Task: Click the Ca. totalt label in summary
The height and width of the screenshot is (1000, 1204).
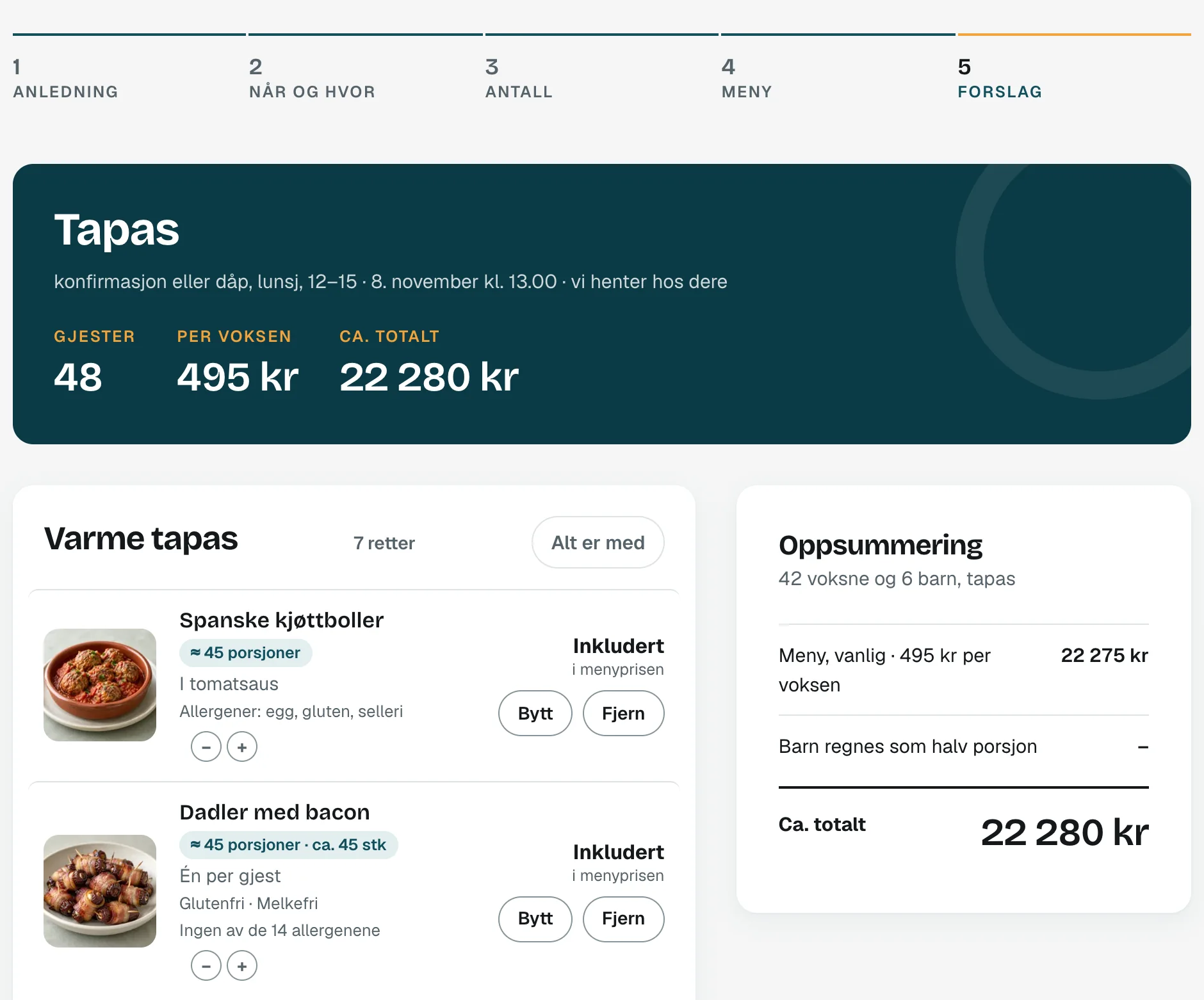Action: [822, 824]
